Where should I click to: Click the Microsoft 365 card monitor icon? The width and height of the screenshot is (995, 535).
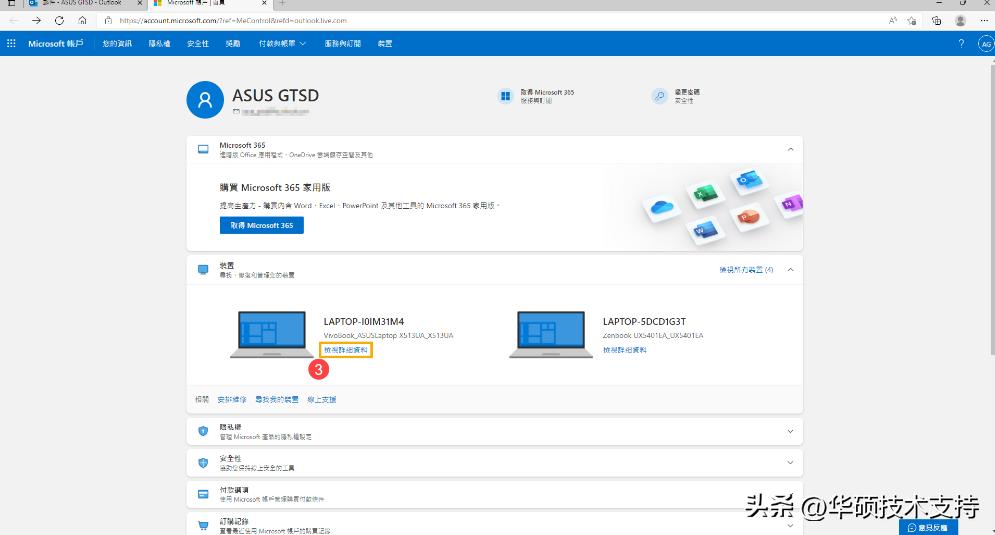(203, 149)
